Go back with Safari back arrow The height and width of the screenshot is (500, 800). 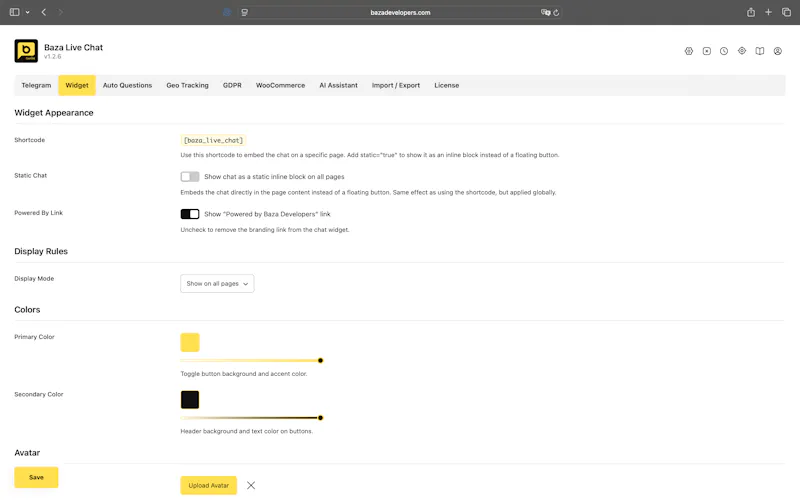point(44,12)
